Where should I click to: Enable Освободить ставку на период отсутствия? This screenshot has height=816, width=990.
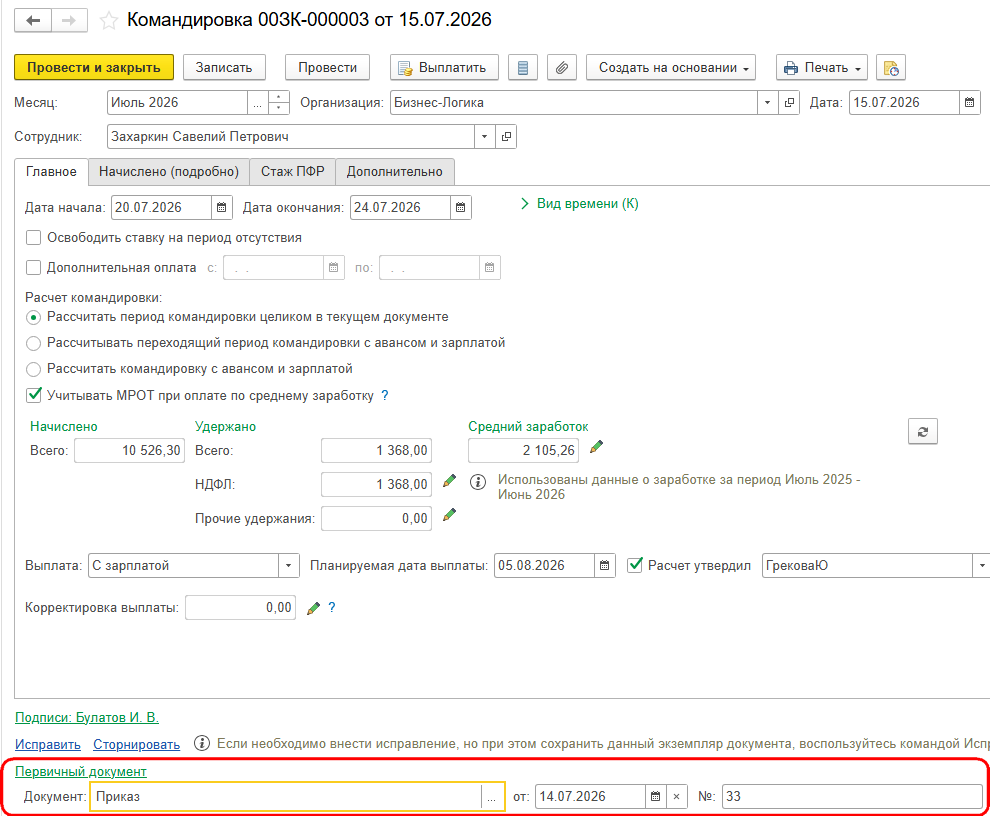(x=33, y=237)
